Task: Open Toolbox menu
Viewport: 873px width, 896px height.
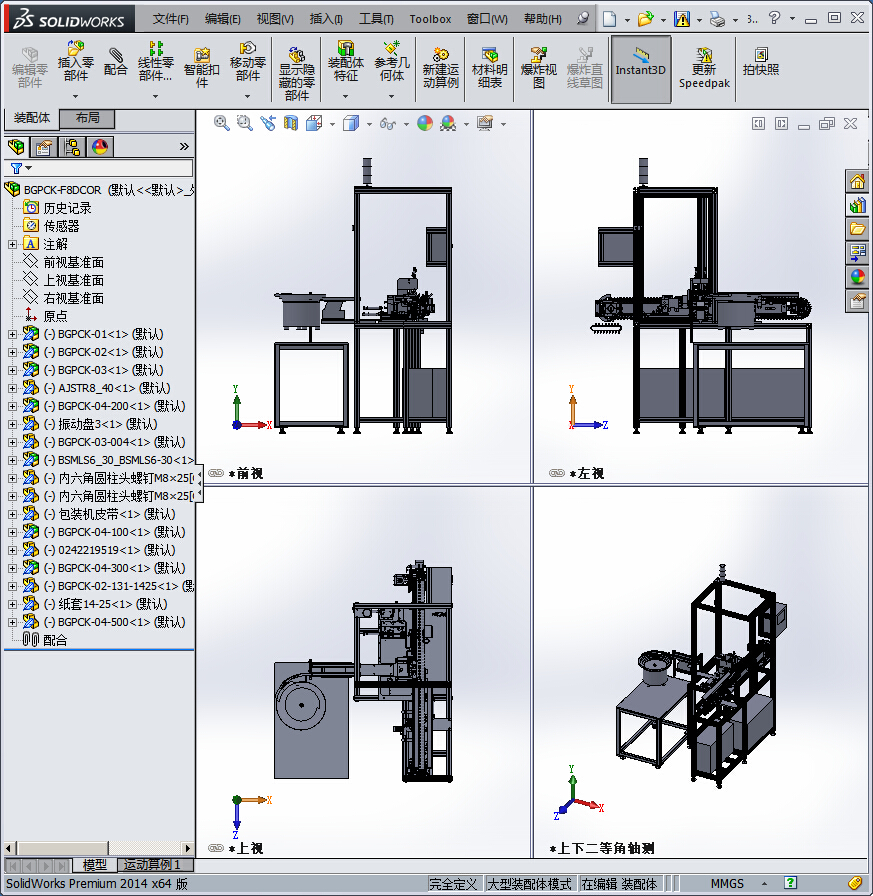Action: coord(430,19)
